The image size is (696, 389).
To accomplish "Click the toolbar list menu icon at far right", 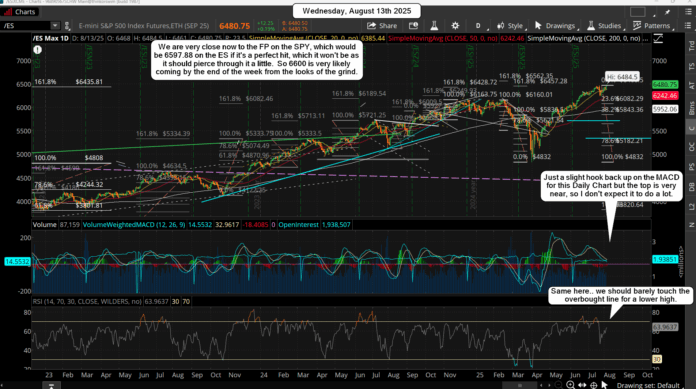I will 689,26.
